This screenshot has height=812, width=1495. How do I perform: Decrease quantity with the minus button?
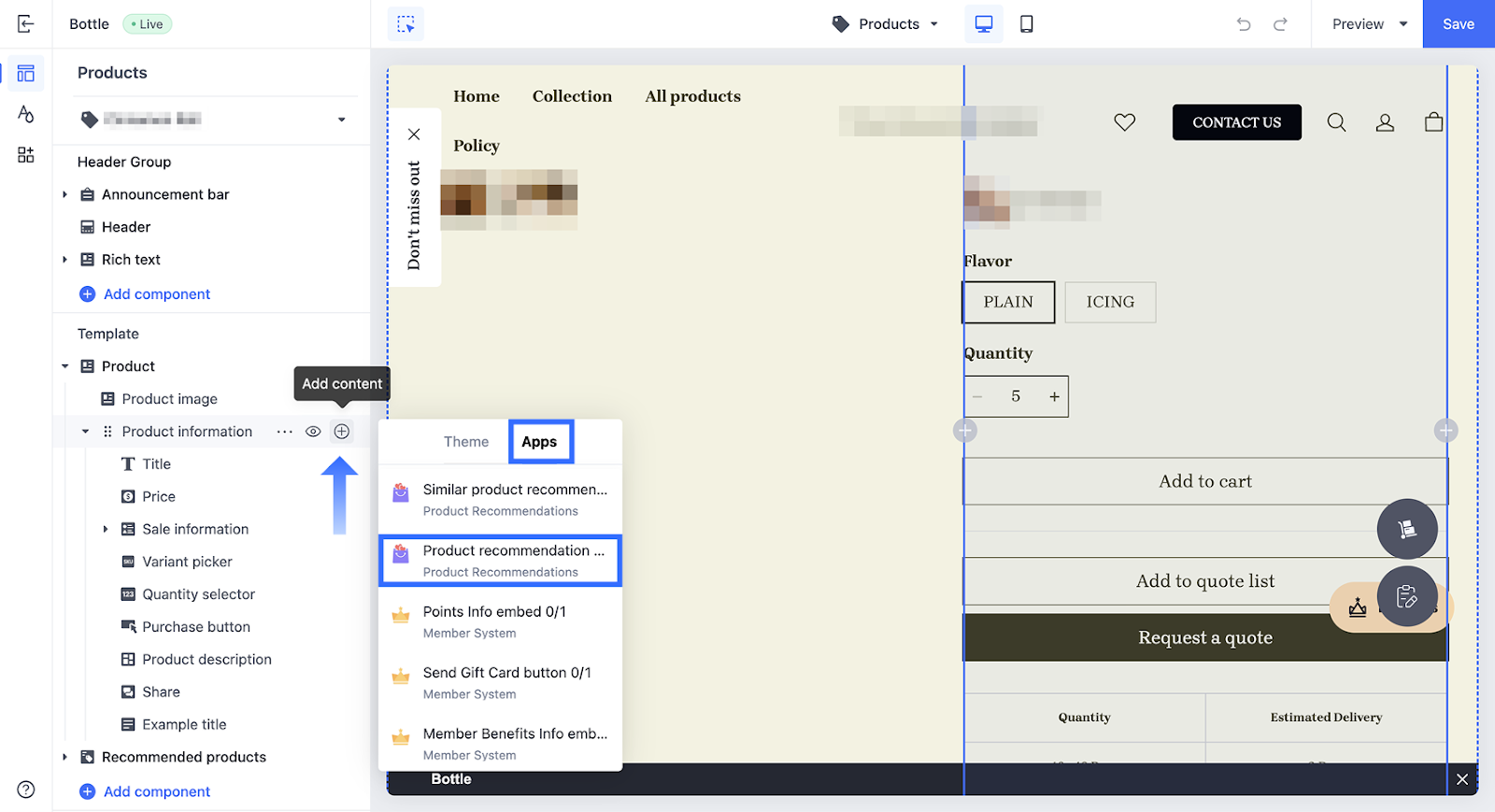point(977,397)
